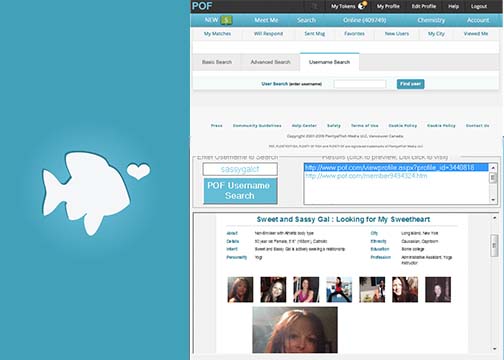Click profile preview scroll-down arrow

(x=494, y=349)
